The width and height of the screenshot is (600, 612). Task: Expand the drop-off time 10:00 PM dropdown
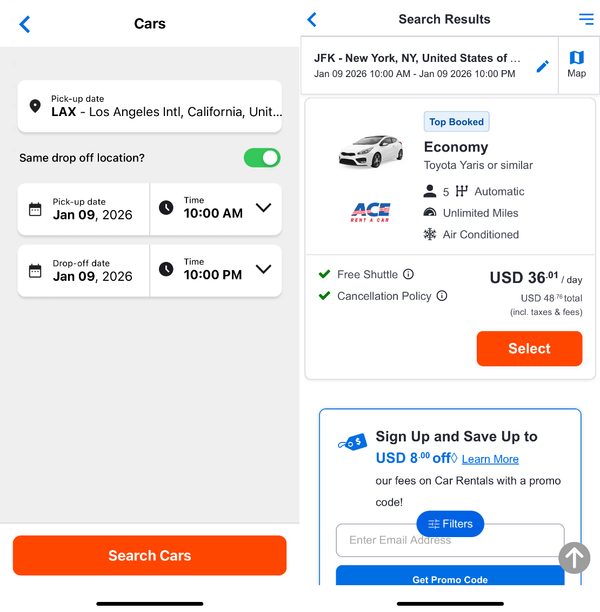coord(216,270)
